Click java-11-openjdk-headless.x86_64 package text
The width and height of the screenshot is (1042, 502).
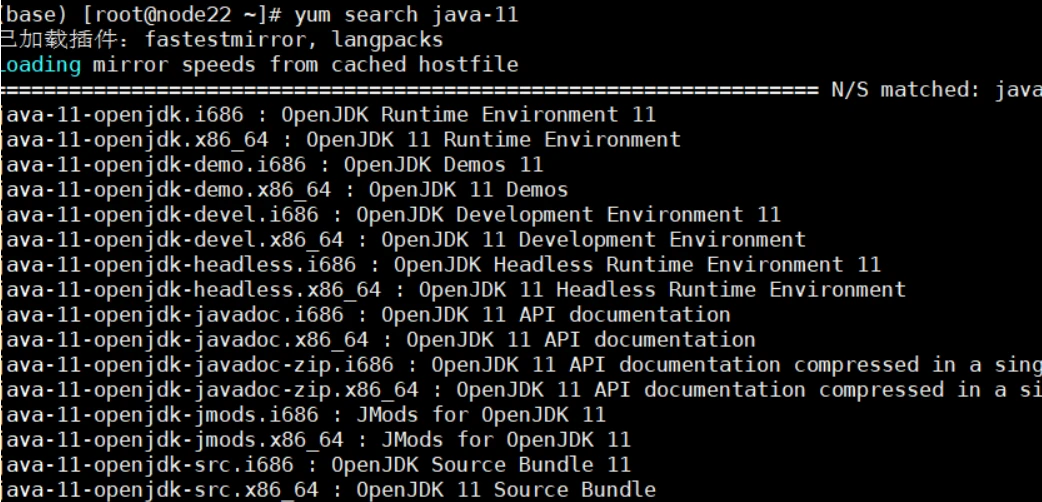(191, 291)
